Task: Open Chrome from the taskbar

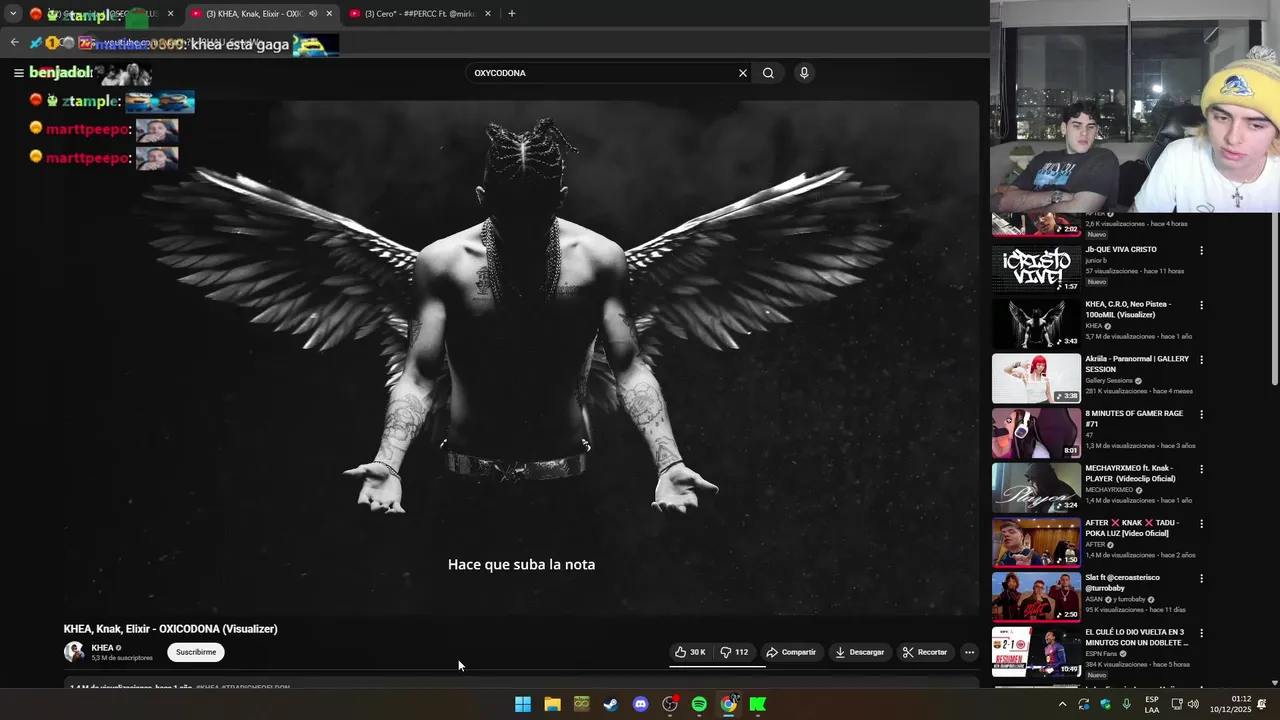Action: 729,704
